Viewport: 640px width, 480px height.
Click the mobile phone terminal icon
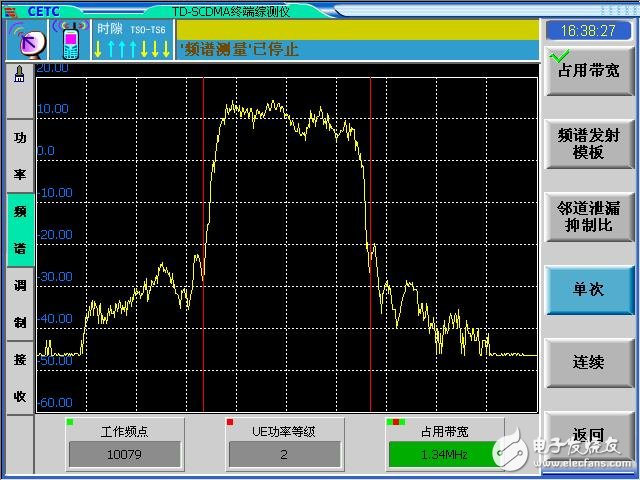coord(70,41)
